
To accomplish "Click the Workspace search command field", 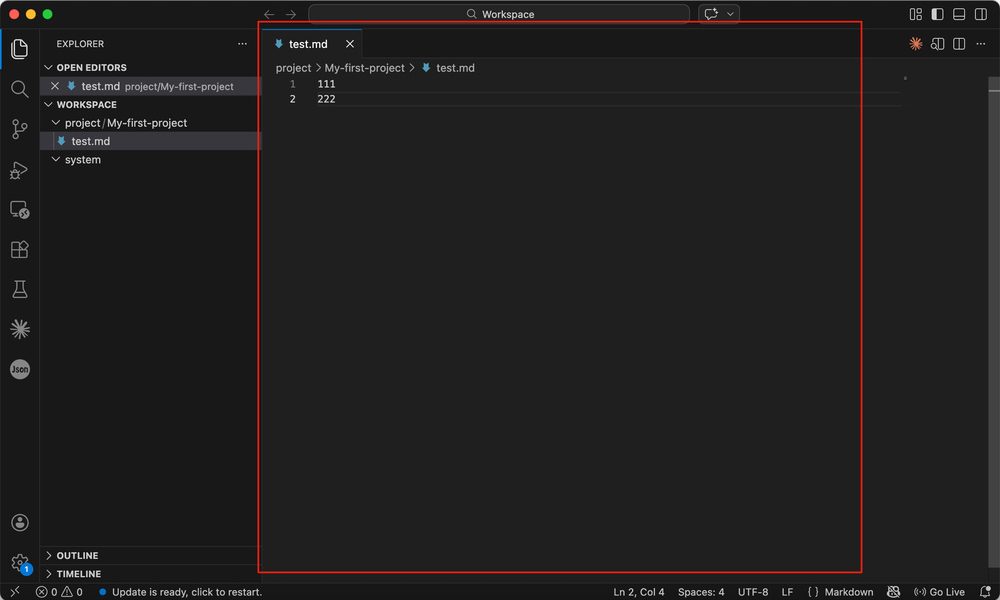I will click(x=499, y=14).
